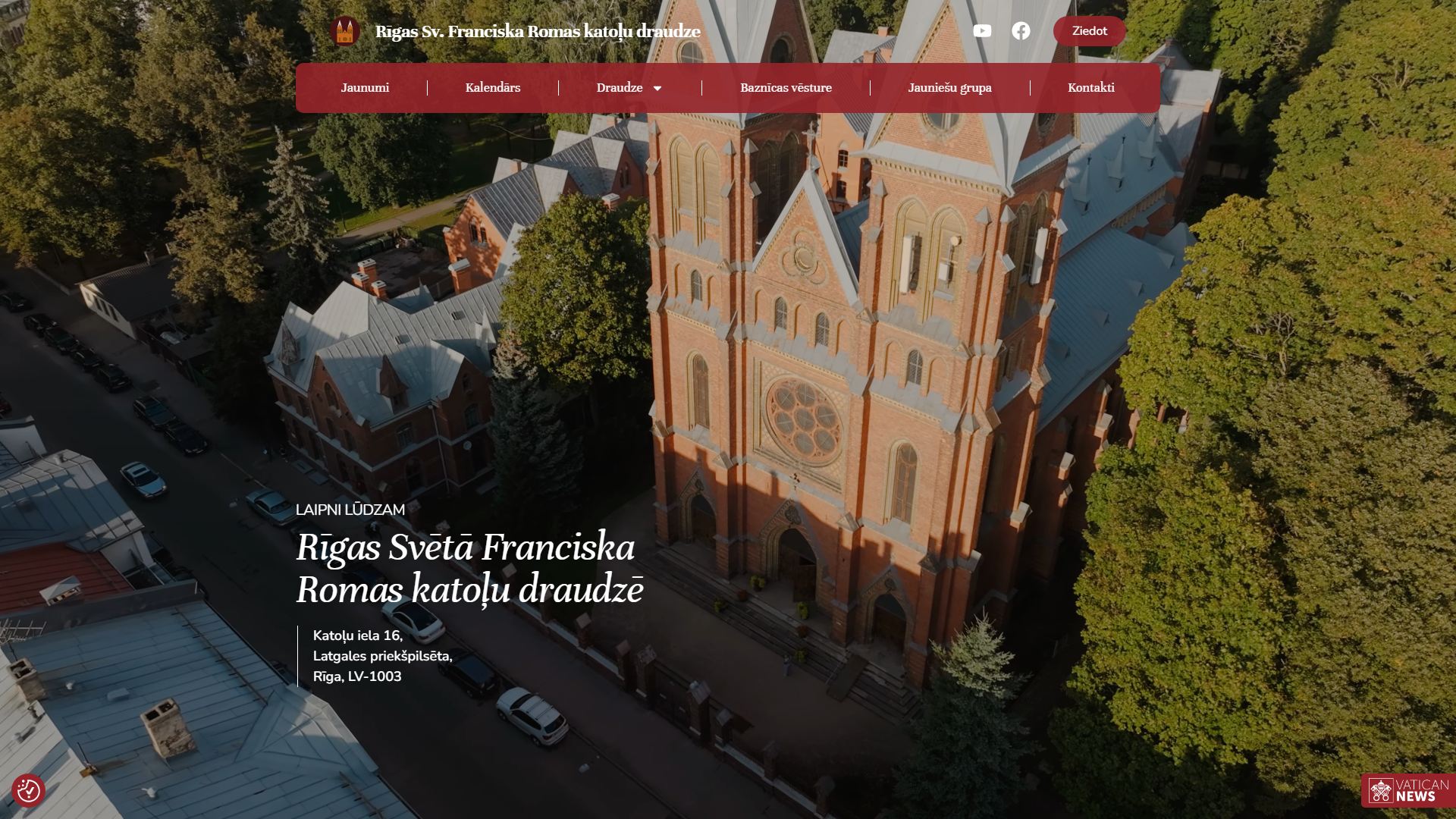1456x819 pixels.
Task: Open the Jauniešu grupa page
Action: pyautogui.click(x=949, y=88)
